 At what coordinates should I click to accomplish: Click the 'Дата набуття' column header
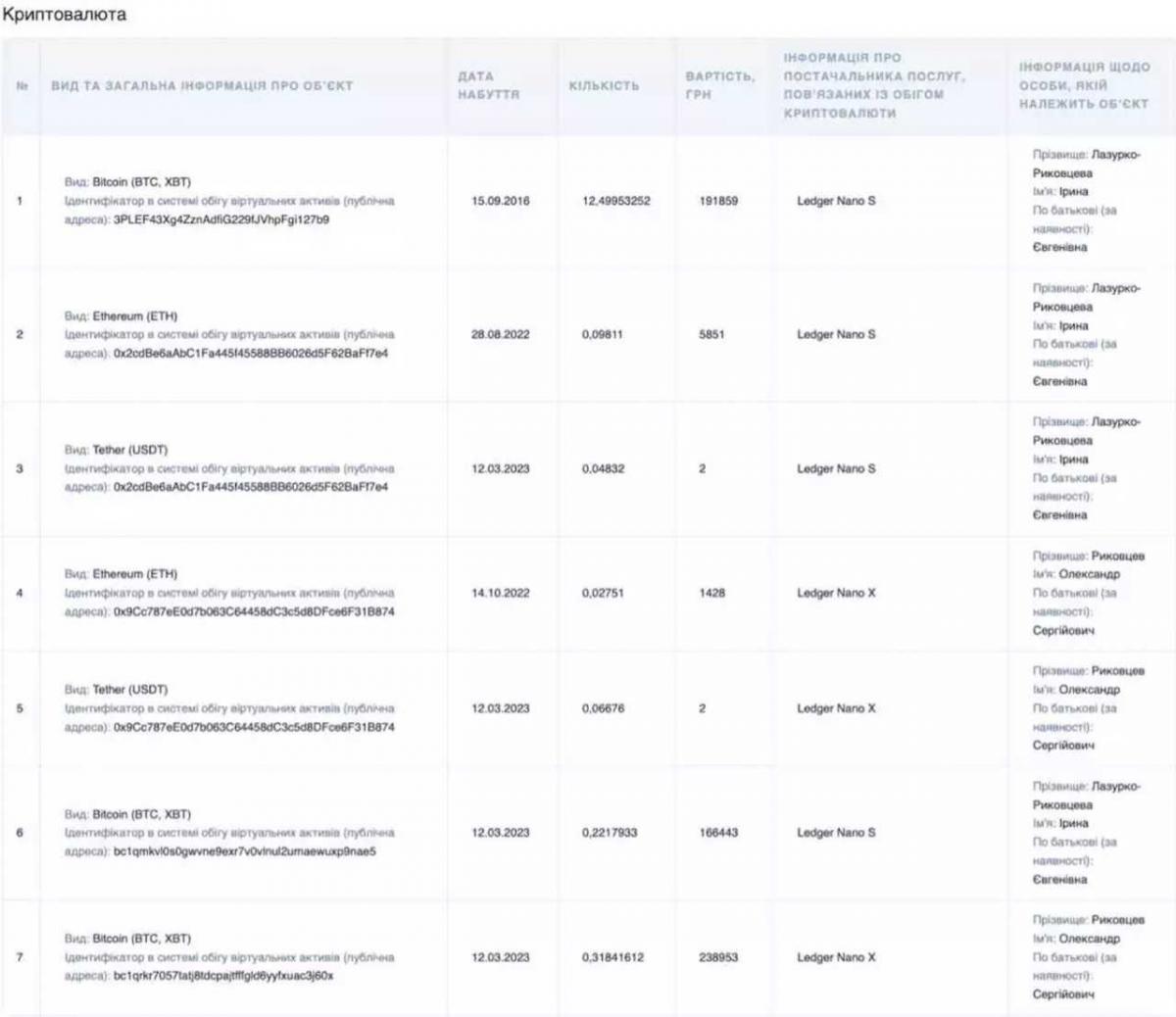coord(489,85)
